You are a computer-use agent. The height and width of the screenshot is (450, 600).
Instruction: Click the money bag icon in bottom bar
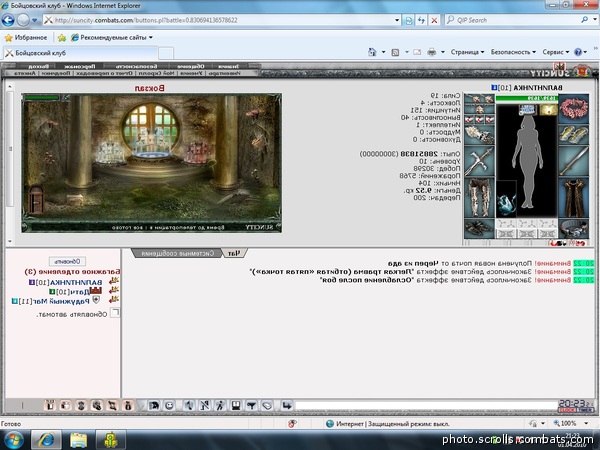click(128, 405)
